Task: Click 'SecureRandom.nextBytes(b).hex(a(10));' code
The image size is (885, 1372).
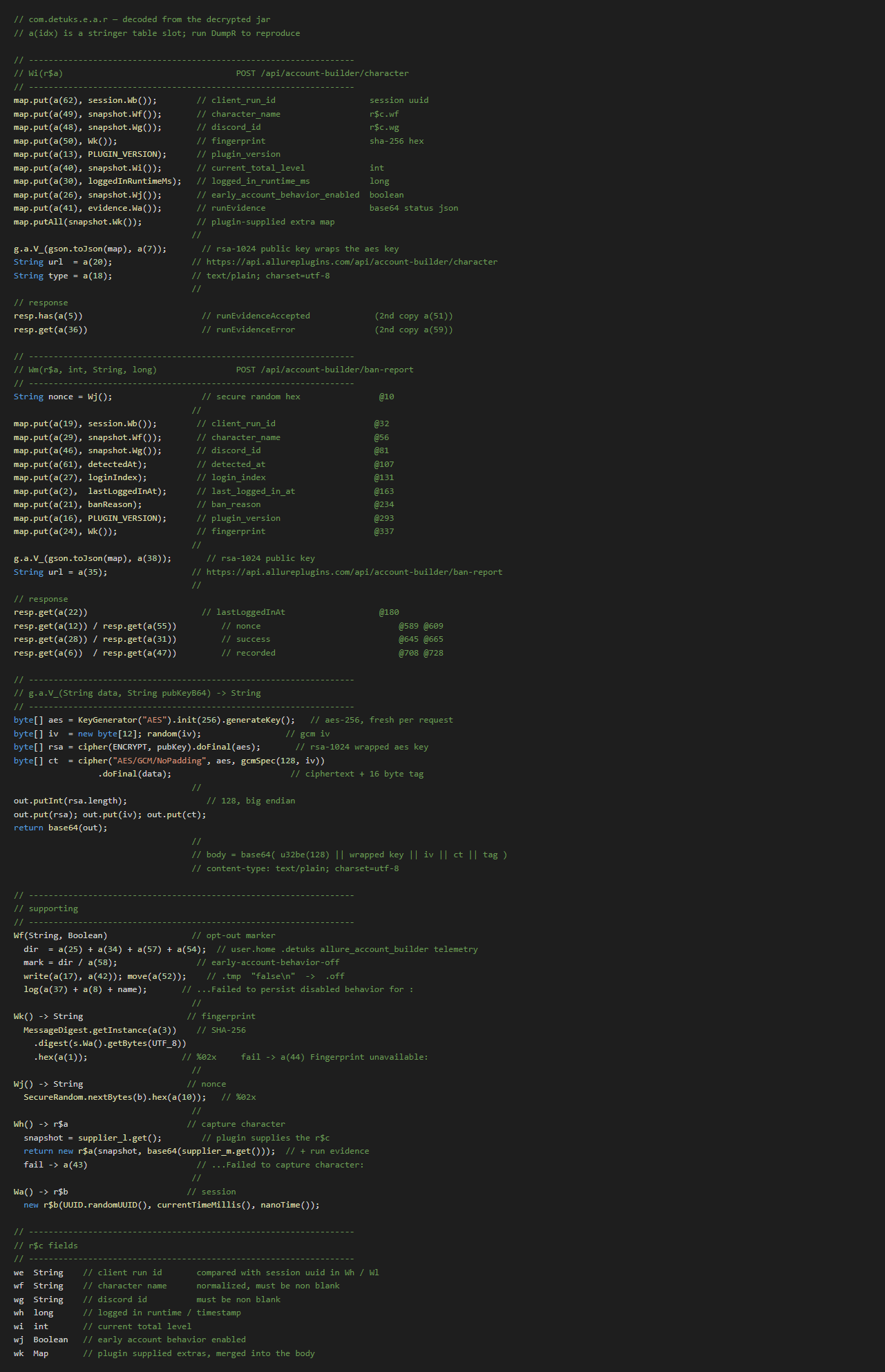Action: (115, 1097)
